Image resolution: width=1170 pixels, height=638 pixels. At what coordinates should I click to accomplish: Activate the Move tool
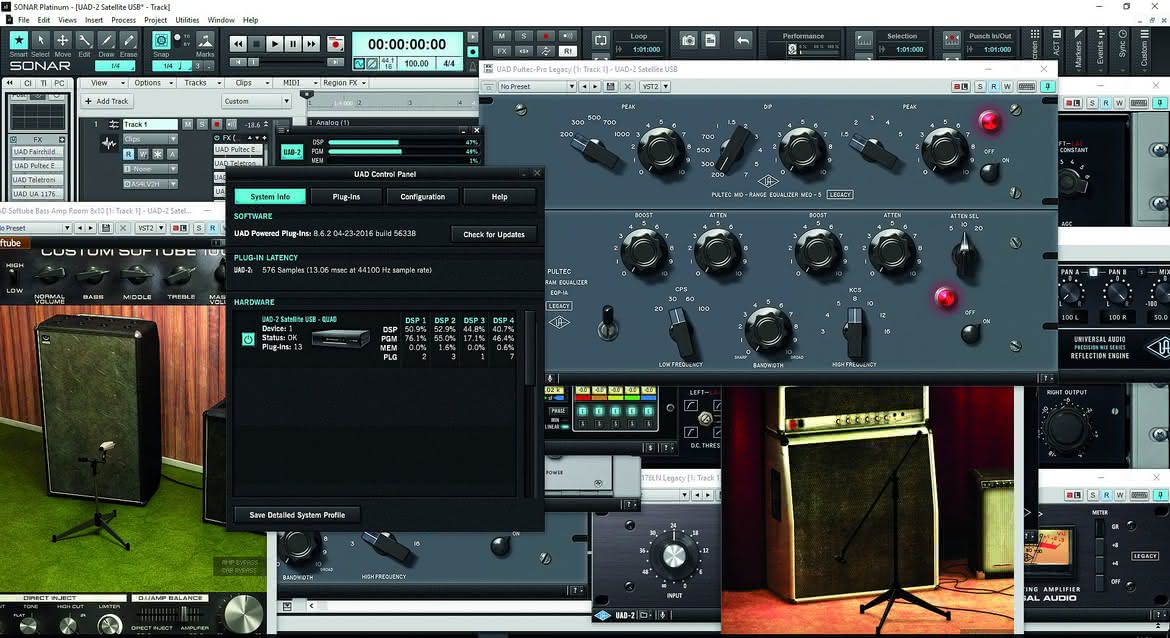[x=63, y=40]
